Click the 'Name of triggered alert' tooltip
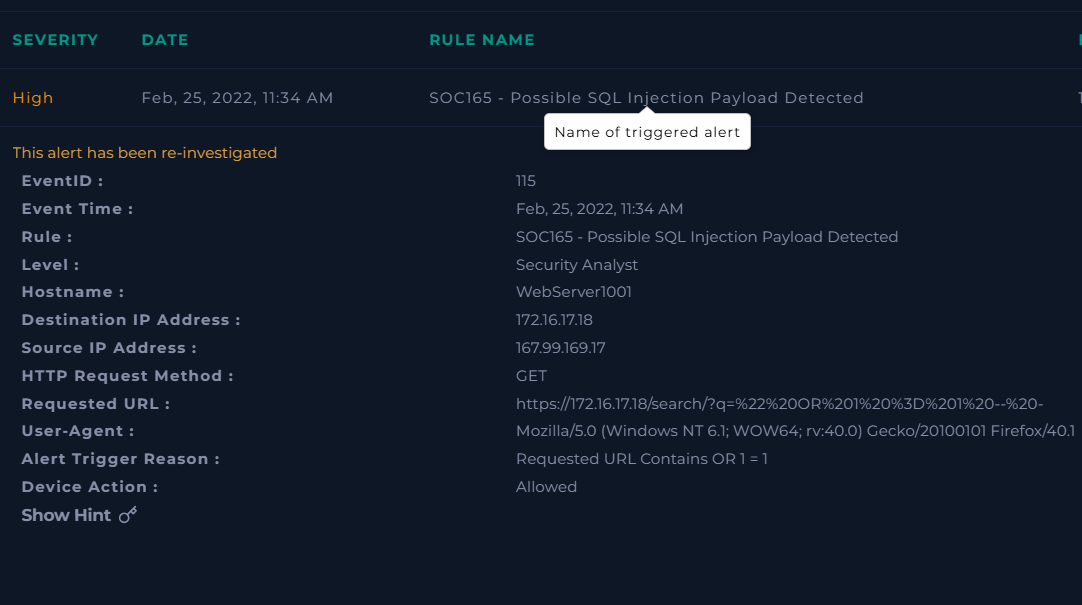1082x605 pixels. 647,131
